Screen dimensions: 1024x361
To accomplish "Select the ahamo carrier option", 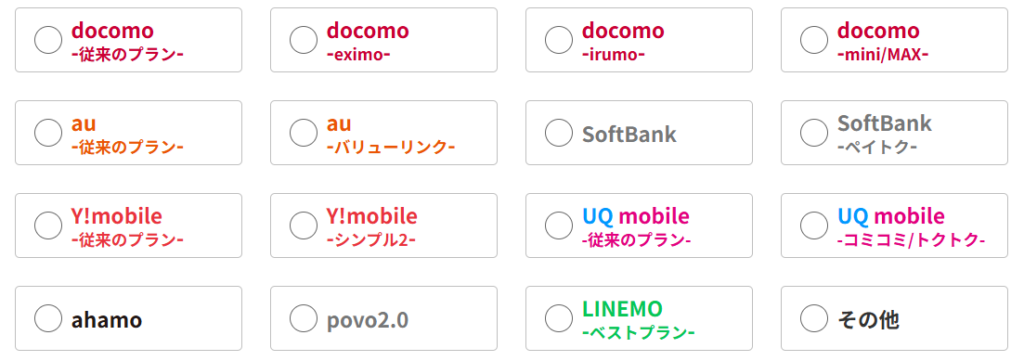I will click(x=48, y=319).
